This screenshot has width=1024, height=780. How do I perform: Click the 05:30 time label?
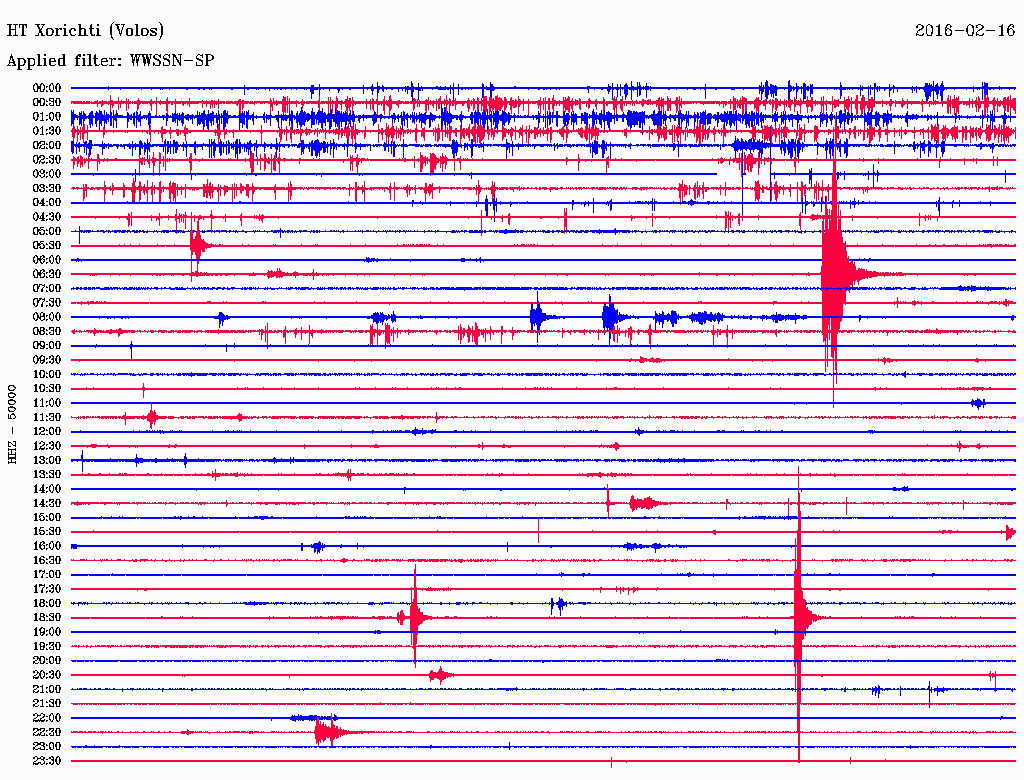(x=47, y=246)
